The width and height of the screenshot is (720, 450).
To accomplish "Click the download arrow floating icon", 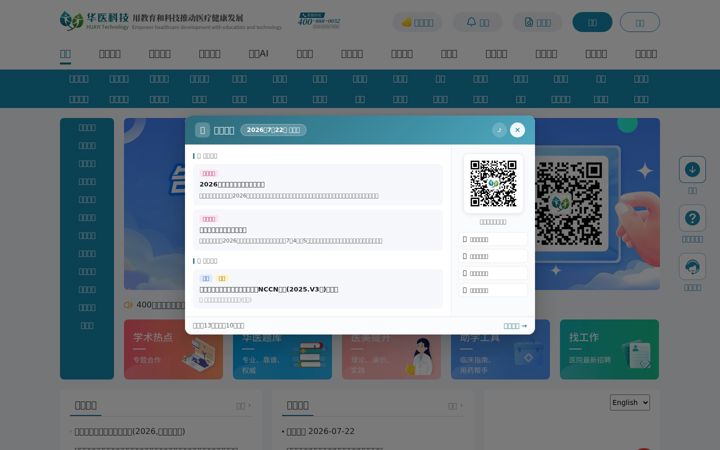I will coord(692,169).
